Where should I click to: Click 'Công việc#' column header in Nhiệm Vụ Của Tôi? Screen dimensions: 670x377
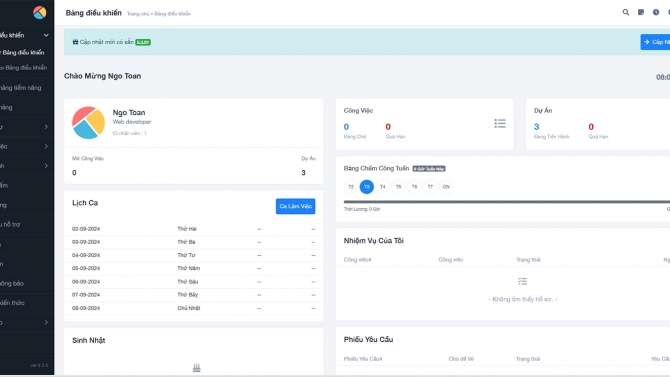pos(357,260)
